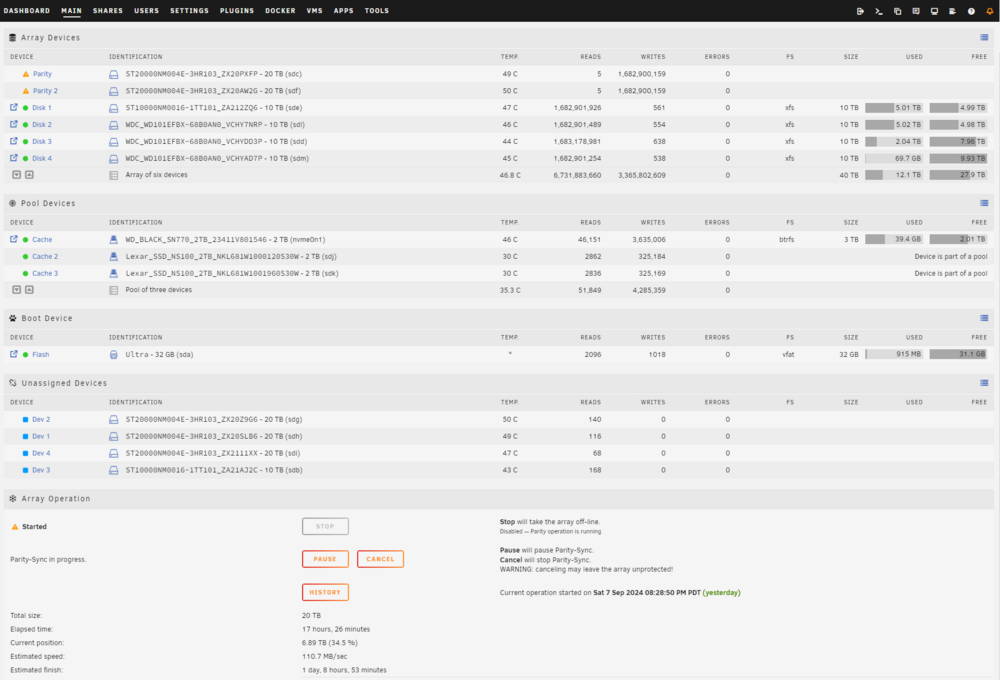Open the terminal icon in header
The height and width of the screenshot is (680, 1000).
click(x=878, y=11)
